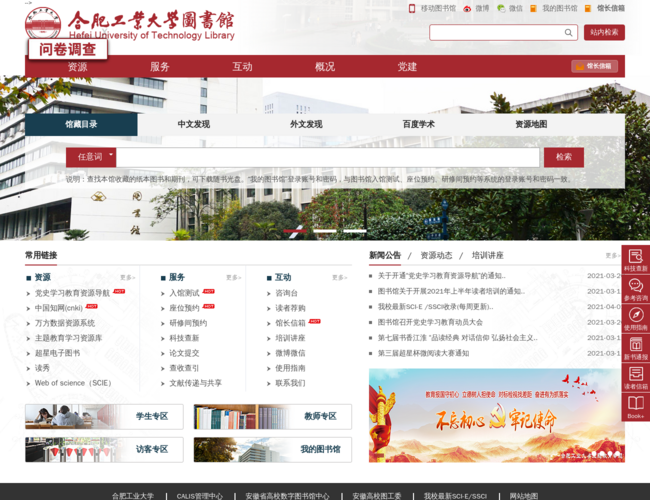Open the 访客专区 thumbnail banner
This screenshot has height=500, width=650.
(104, 450)
